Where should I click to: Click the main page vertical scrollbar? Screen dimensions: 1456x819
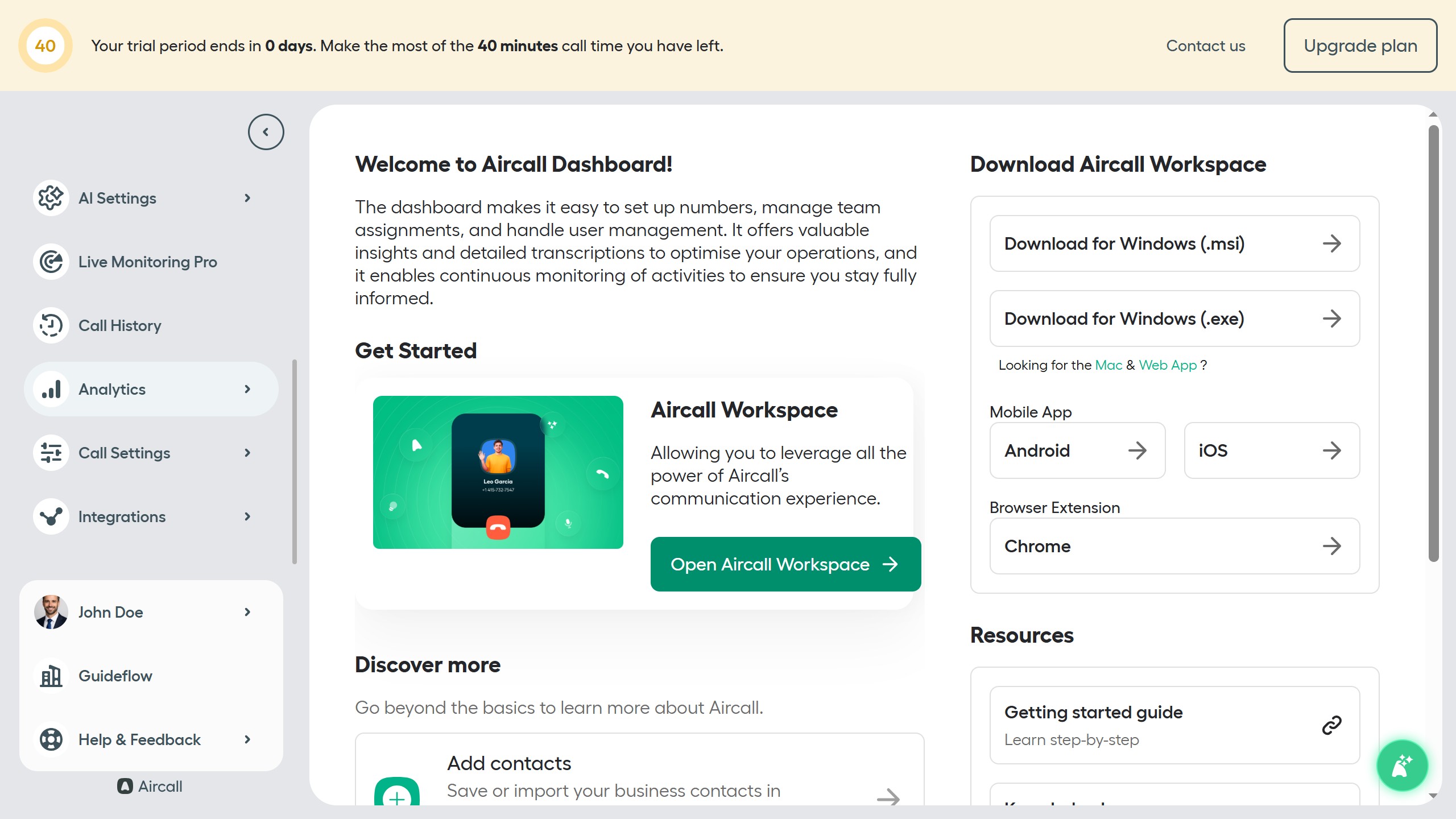tap(1433, 343)
